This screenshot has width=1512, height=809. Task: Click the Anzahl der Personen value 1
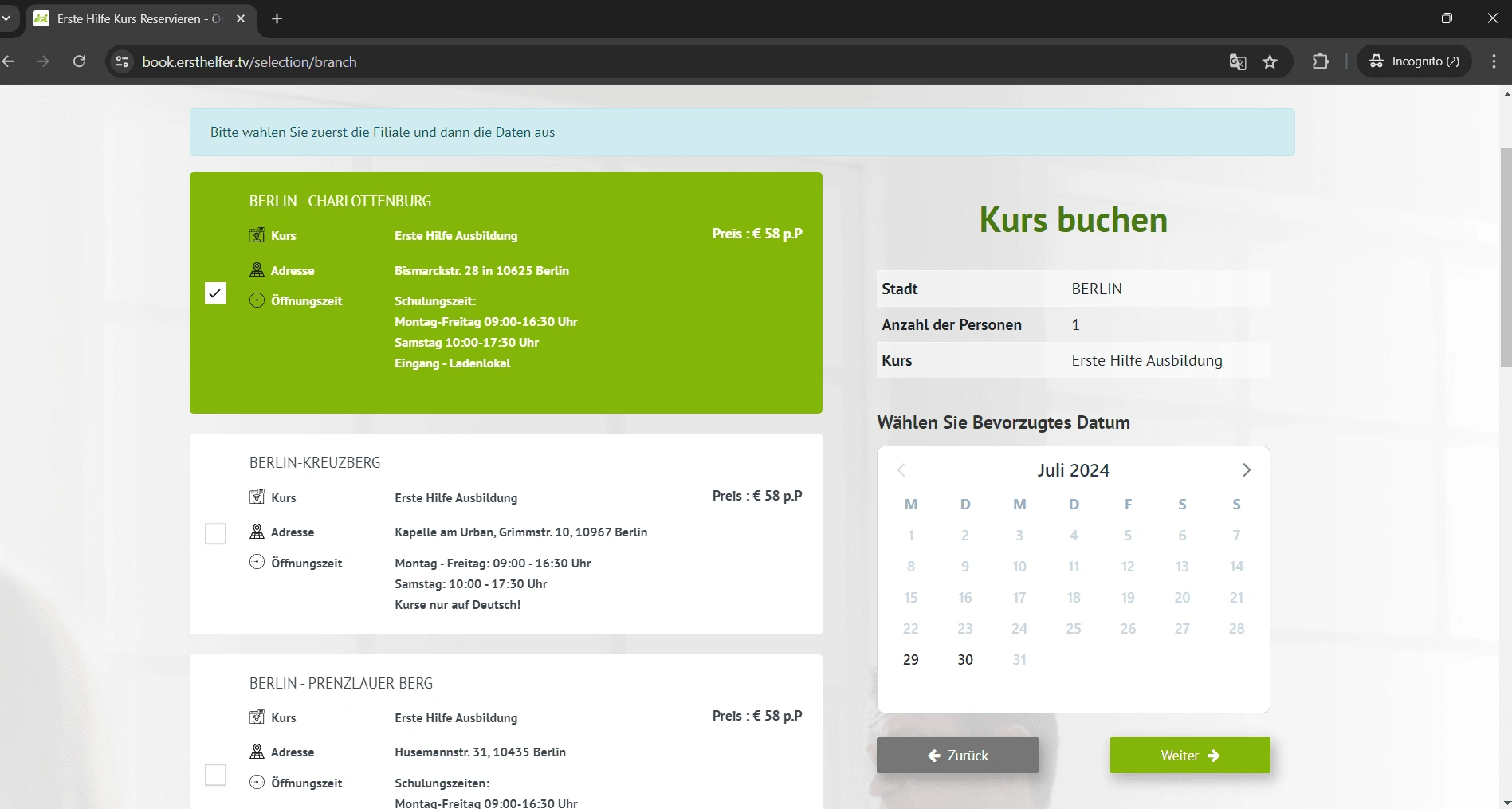point(1075,324)
